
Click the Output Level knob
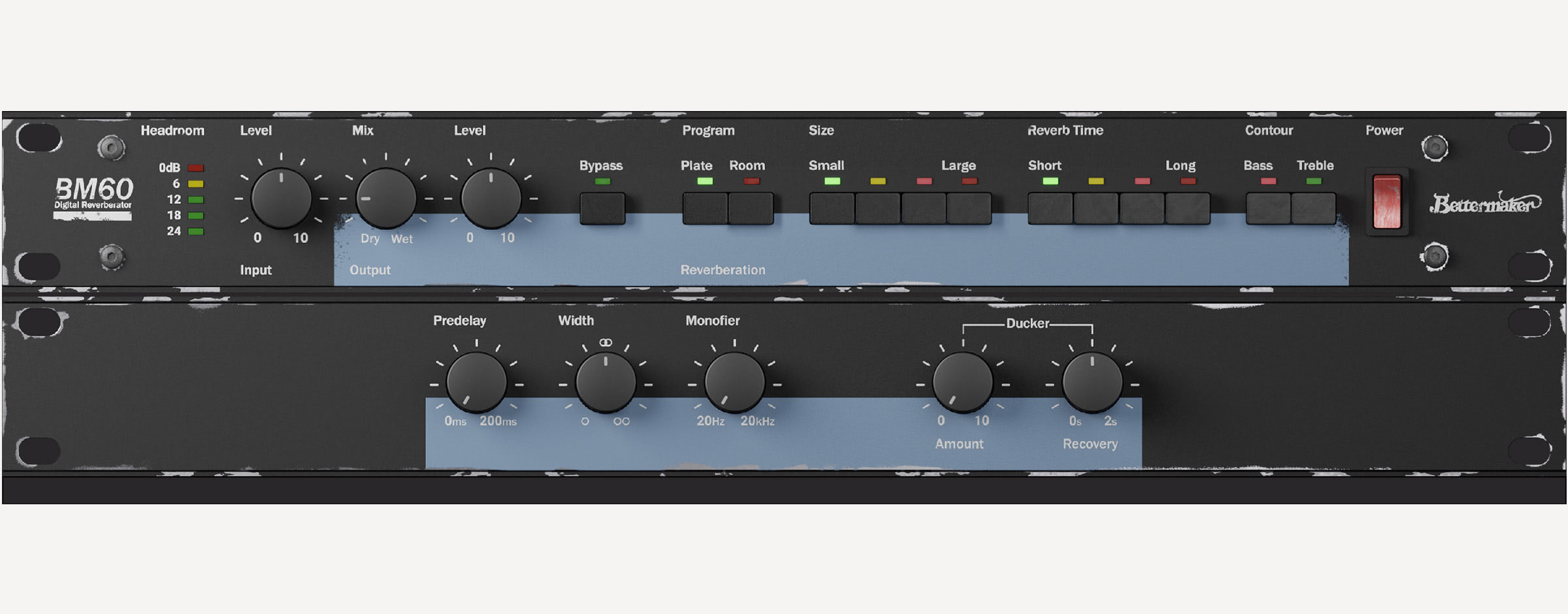point(491,199)
